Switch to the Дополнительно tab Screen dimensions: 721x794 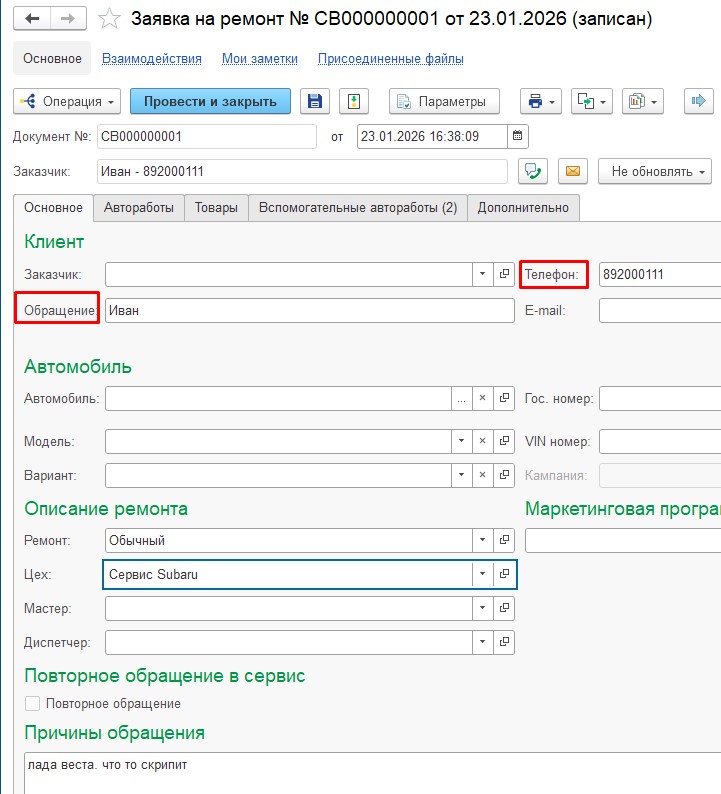[523, 208]
